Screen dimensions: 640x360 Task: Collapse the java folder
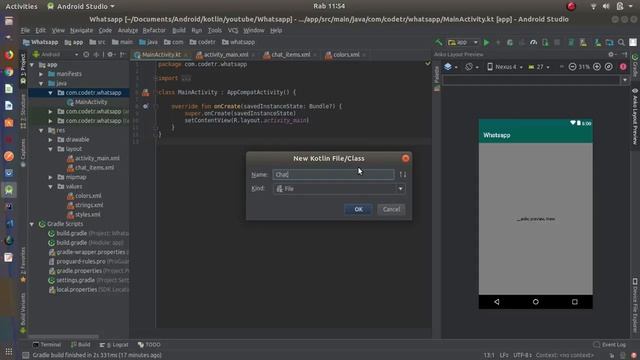pos(41,84)
